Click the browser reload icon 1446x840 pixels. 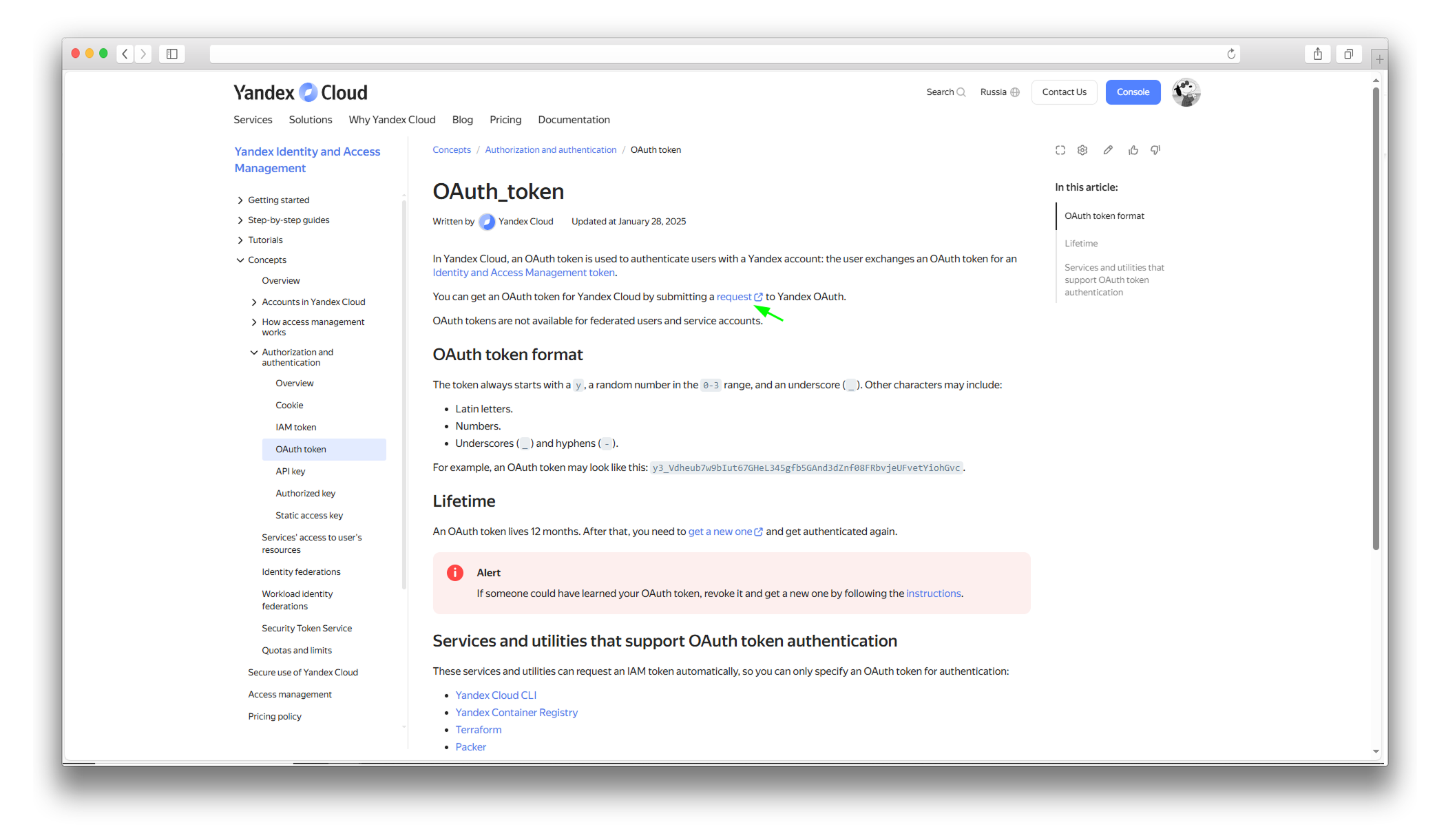(x=1231, y=54)
